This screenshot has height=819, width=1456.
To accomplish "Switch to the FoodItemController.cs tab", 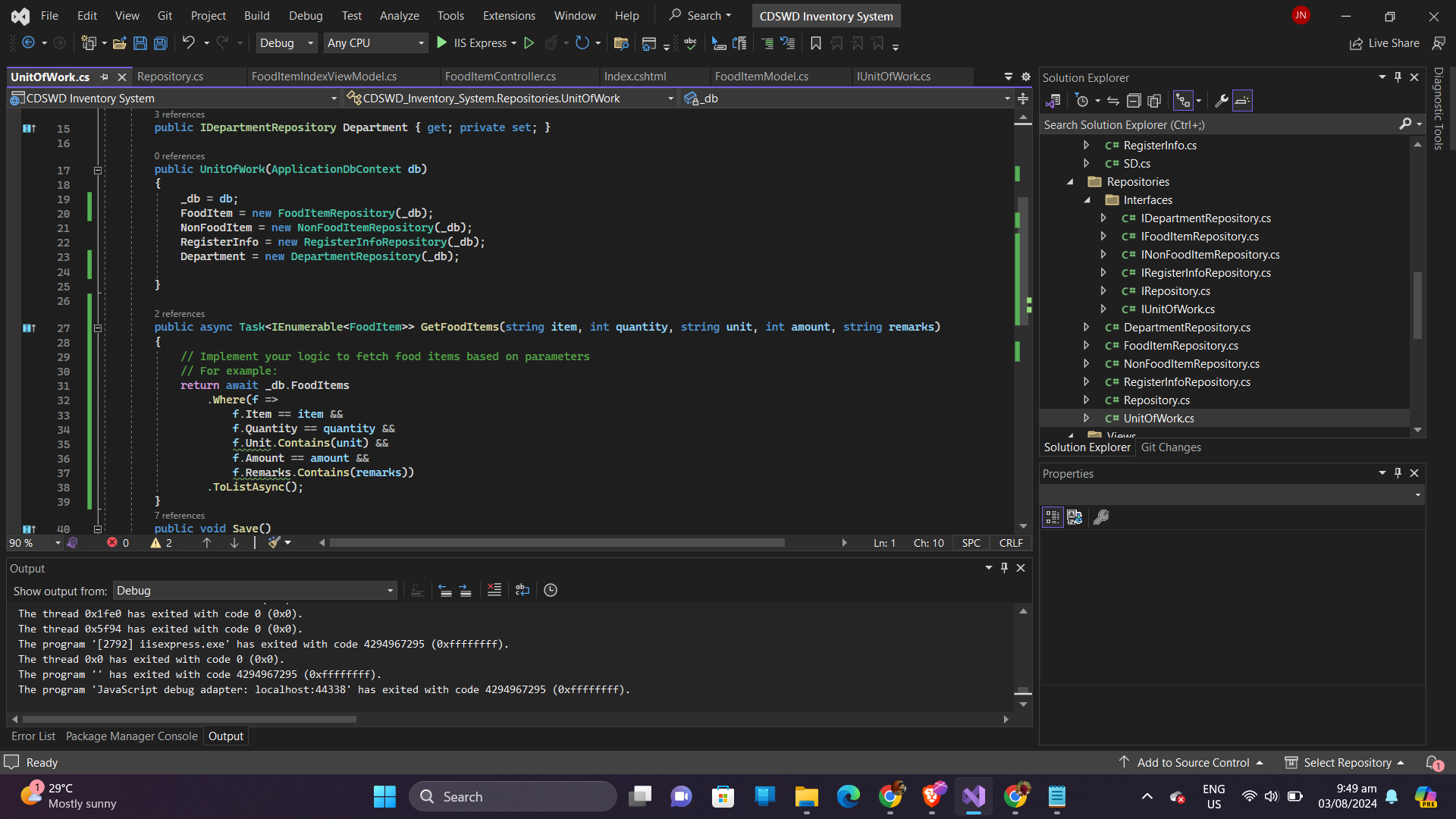I will click(x=500, y=77).
